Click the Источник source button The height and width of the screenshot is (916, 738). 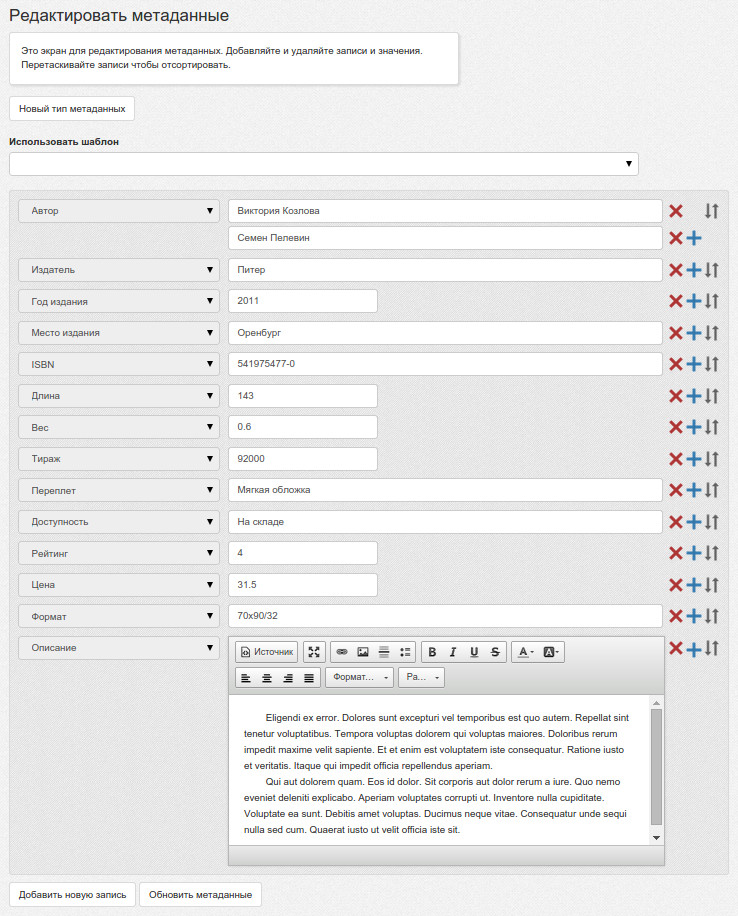click(x=267, y=652)
